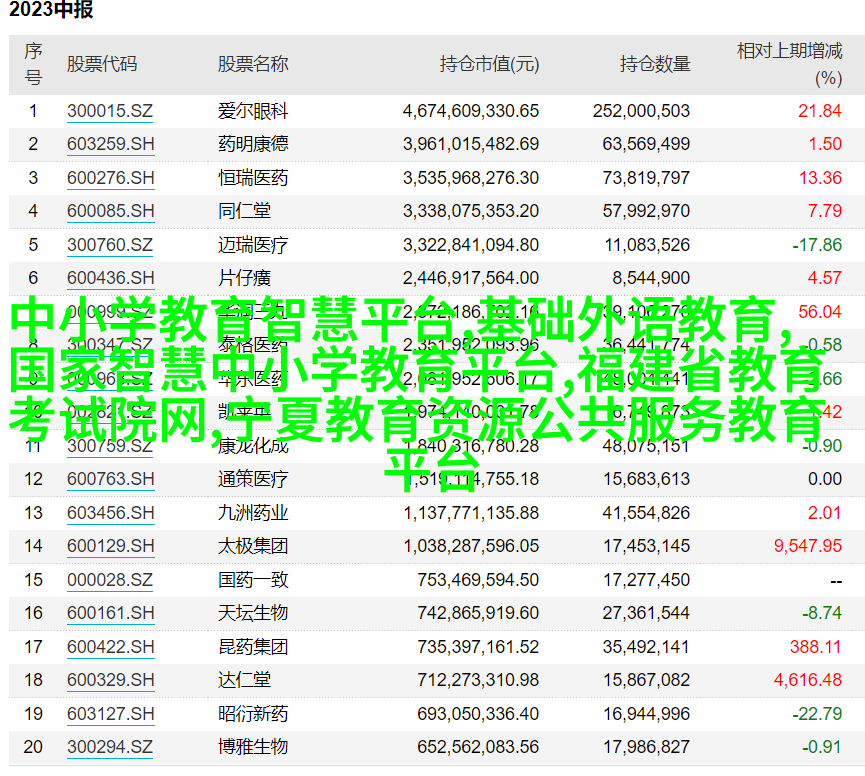The width and height of the screenshot is (865, 776).
Task: Click the 股票代码 column header
Action: (102, 64)
